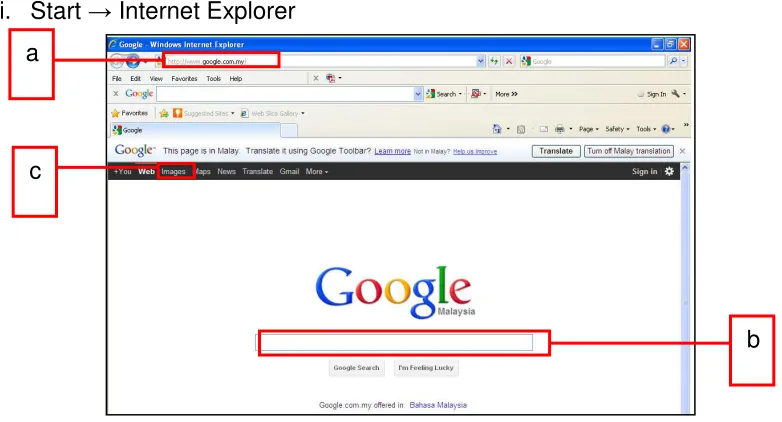The height and width of the screenshot is (422, 782).
Task: Click the Bahasa Malaysia link
Action: click(x=438, y=405)
